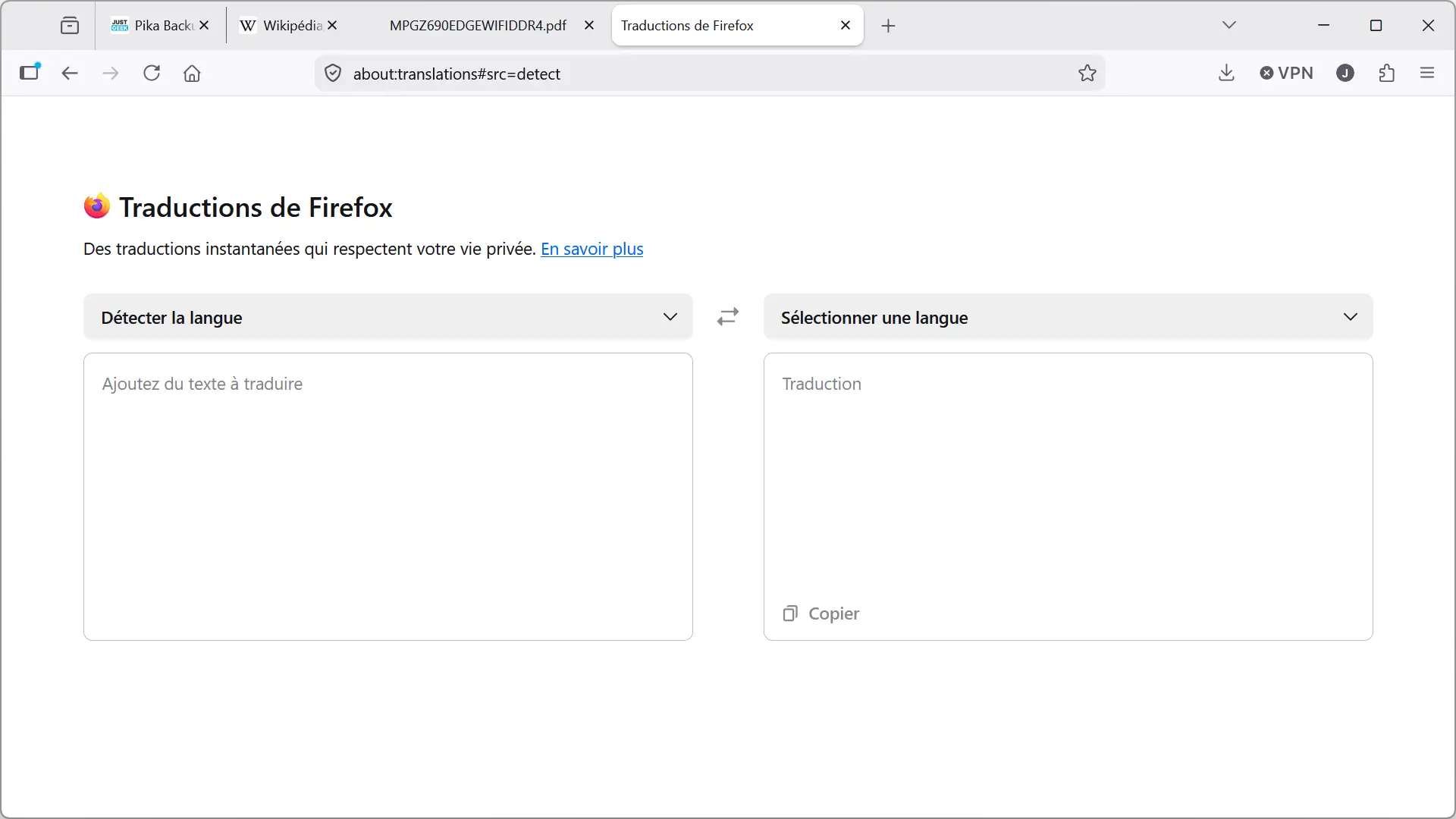Close the Traductions de Firefox tab
1456x819 pixels.
[x=846, y=26]
